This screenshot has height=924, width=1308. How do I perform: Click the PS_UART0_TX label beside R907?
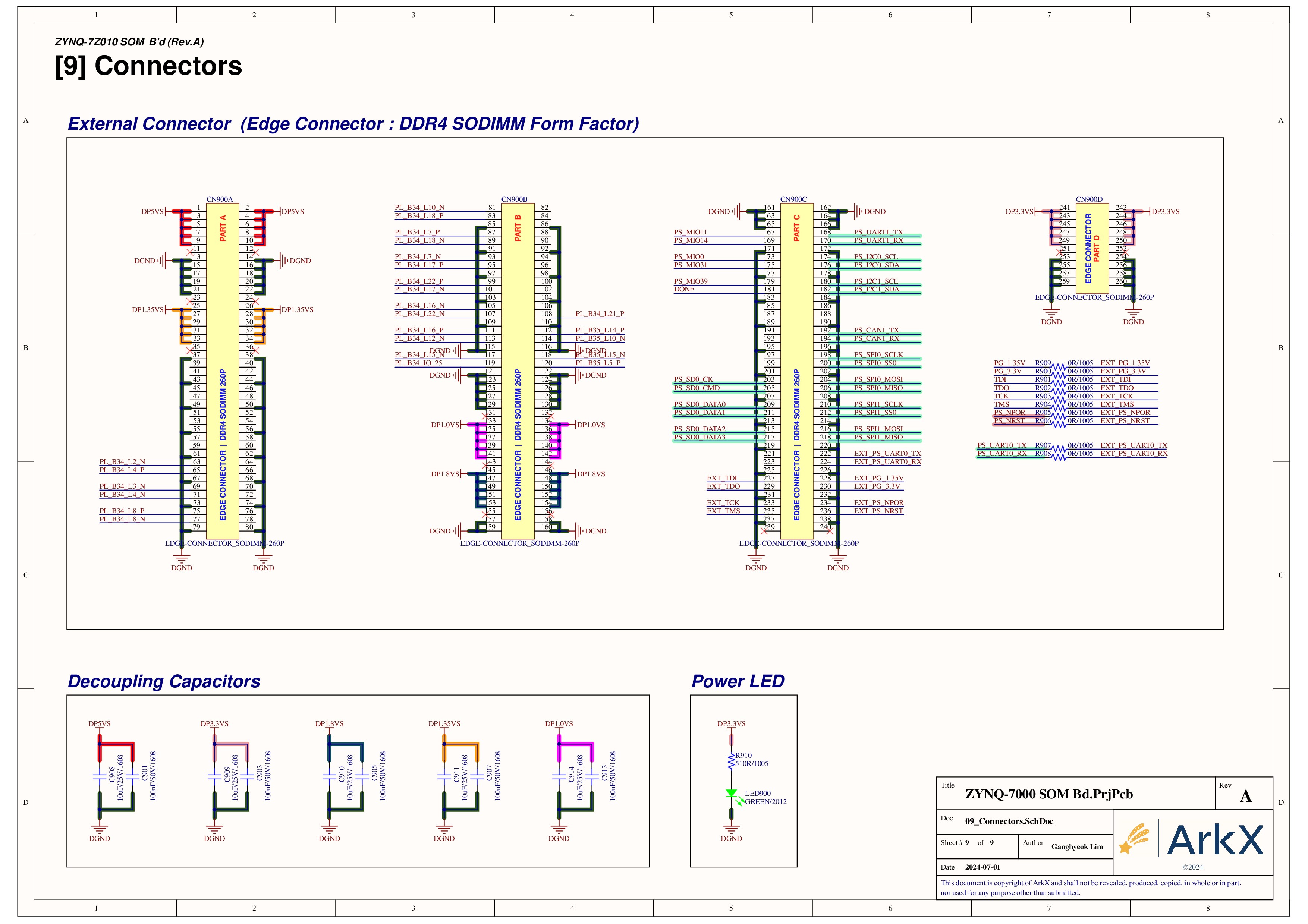[x=1002, y=445]
